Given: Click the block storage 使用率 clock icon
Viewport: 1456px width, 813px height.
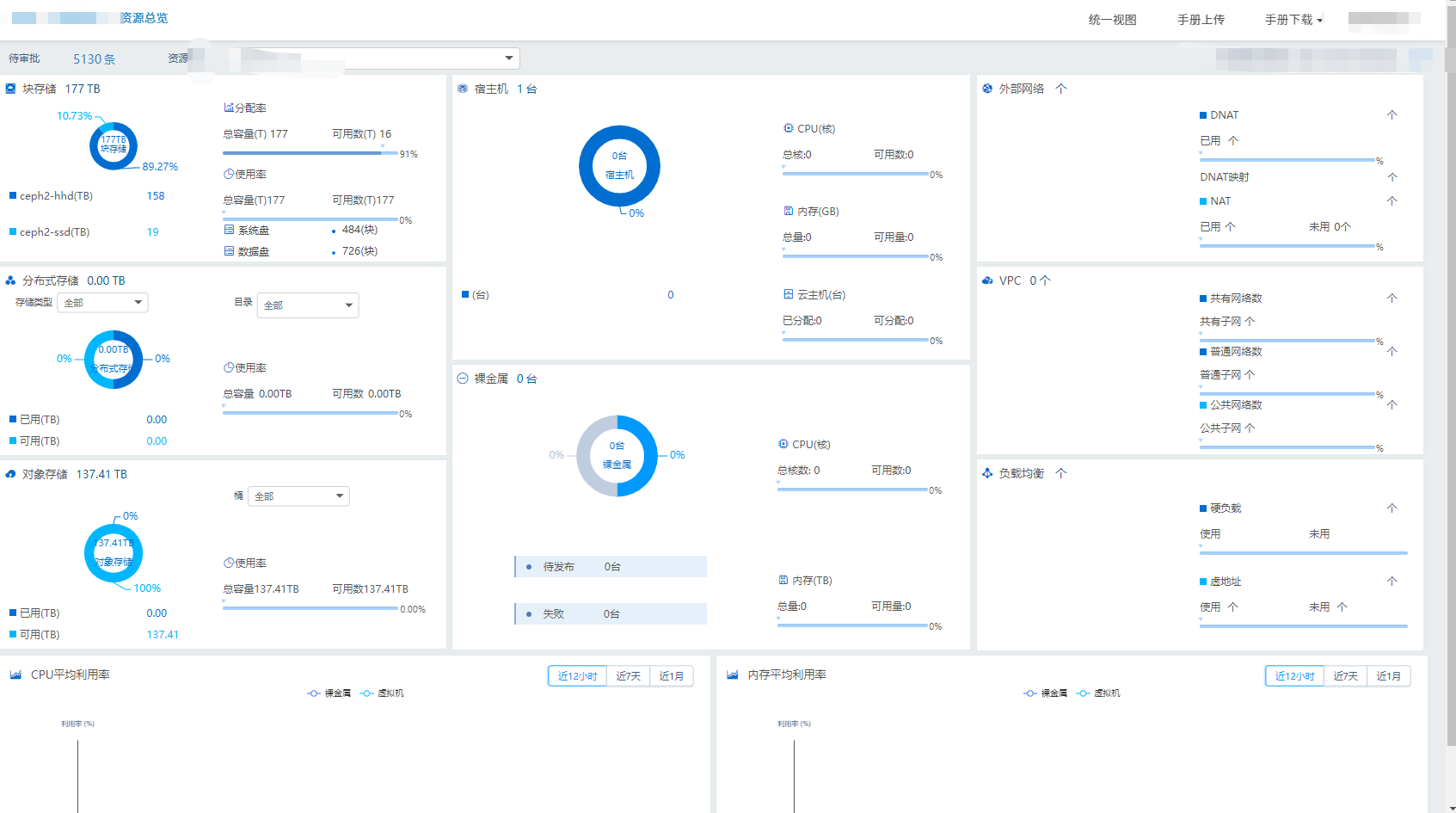Looking at the screenshot, I should [229, 174].
